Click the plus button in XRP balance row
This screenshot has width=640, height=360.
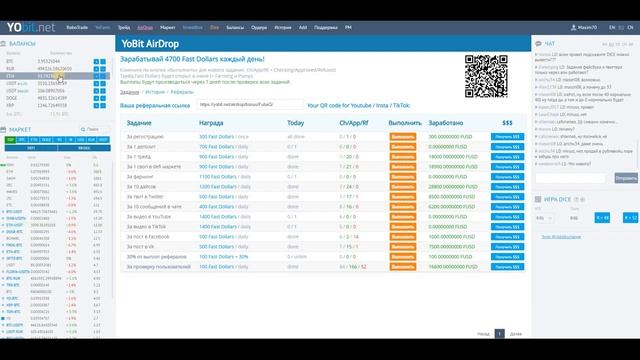pos(96,106)
